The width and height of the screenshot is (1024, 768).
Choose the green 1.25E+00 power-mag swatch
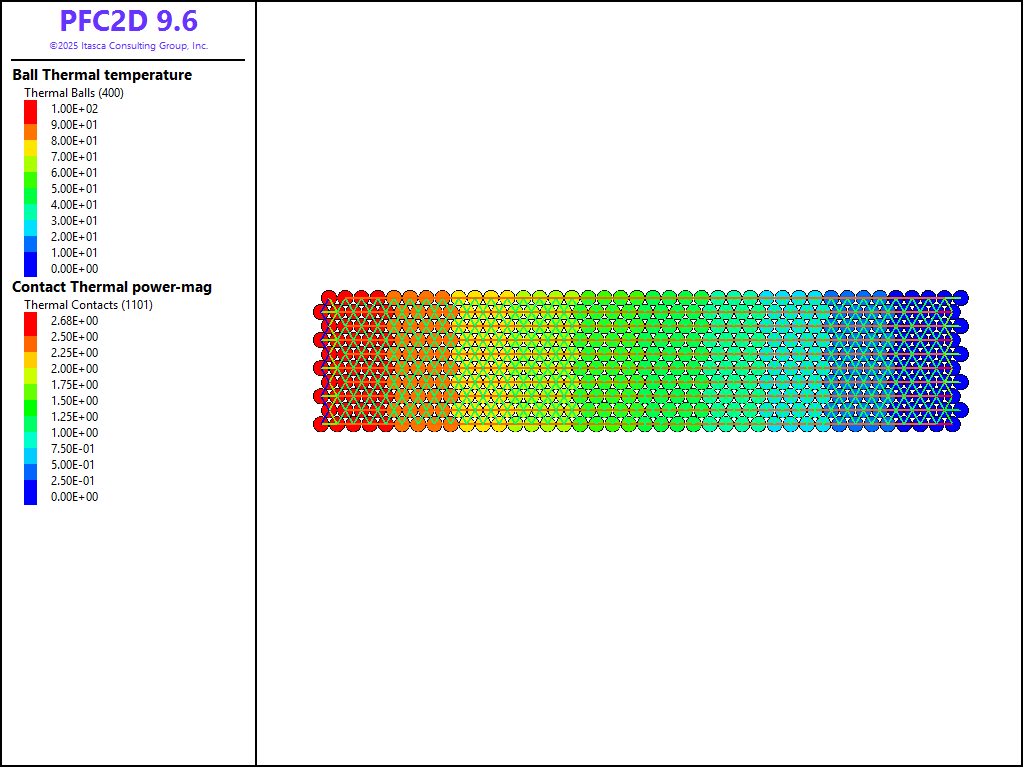[31, 417]
